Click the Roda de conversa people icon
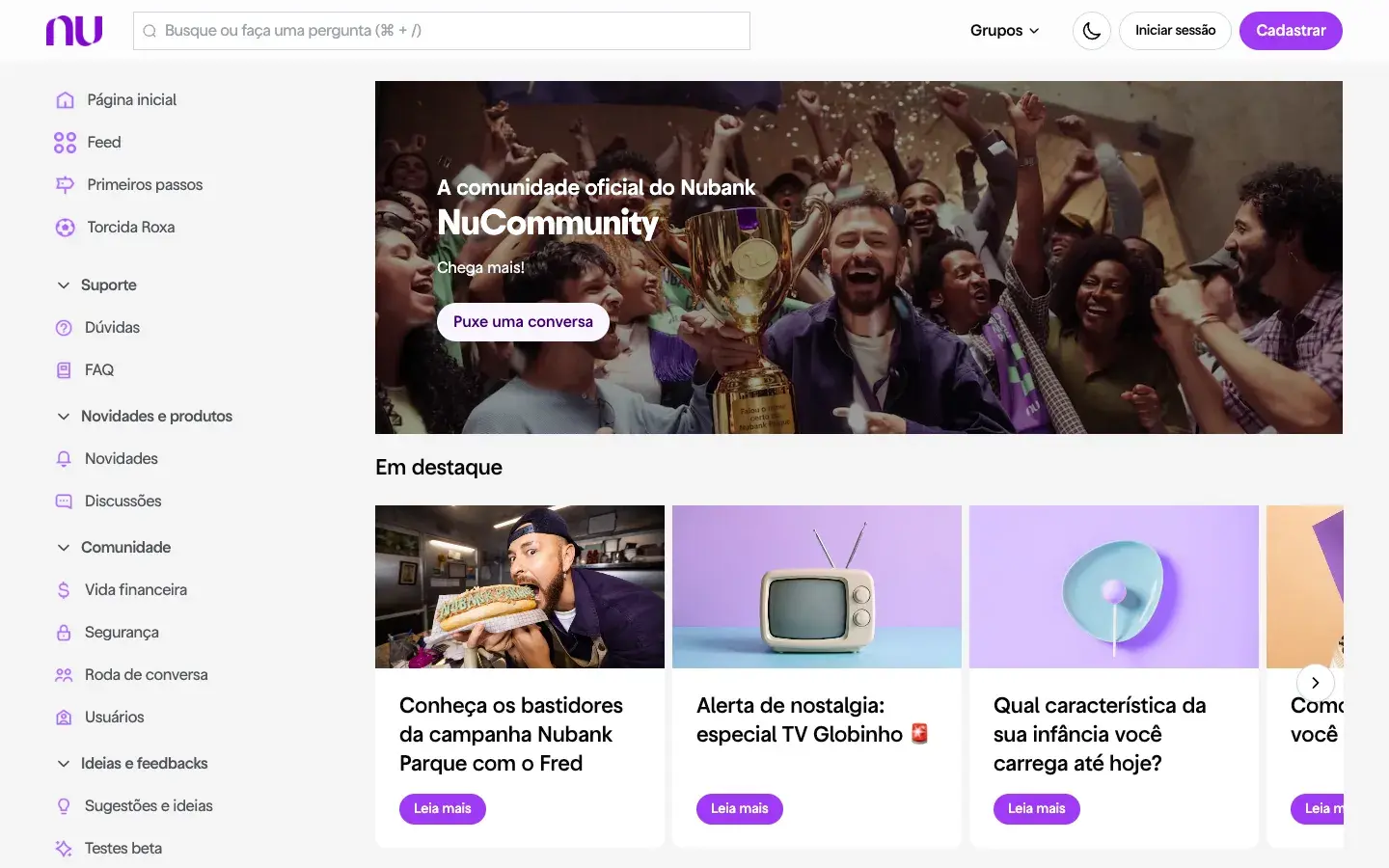This screenshot has height=868, width=1389. tap(64, 675)
